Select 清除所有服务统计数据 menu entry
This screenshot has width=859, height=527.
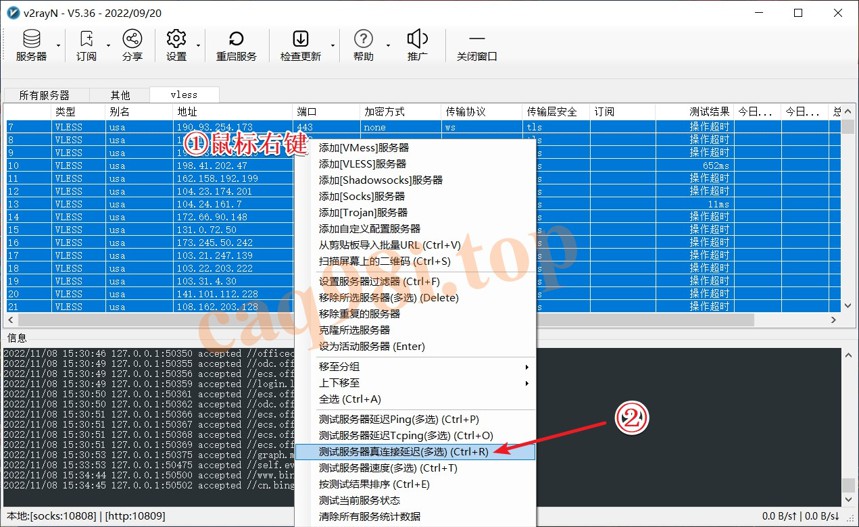coord(415,516)
